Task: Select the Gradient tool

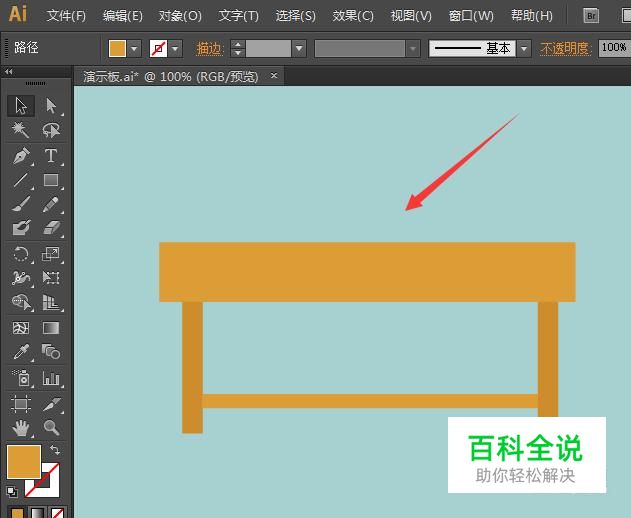Action: click(x=51, y=328)
